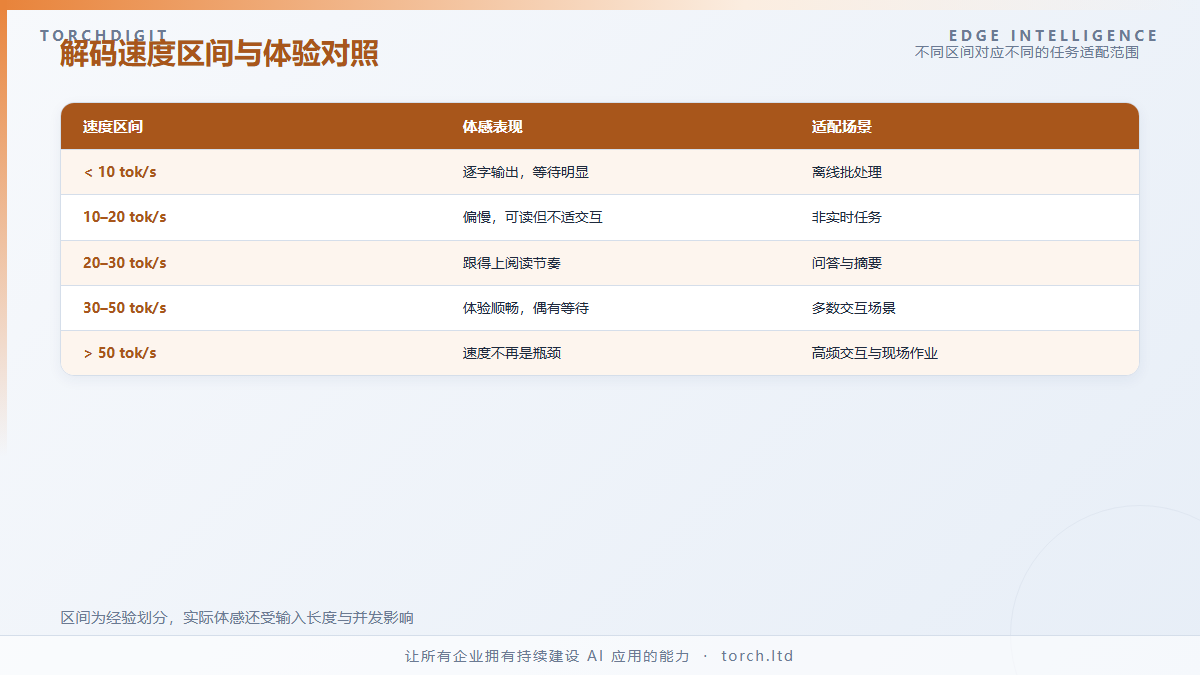Viewport: 1200px width, 675px height.
Task: Click the cell 体验顺畅，偶有等待
Action: [526, 308]
